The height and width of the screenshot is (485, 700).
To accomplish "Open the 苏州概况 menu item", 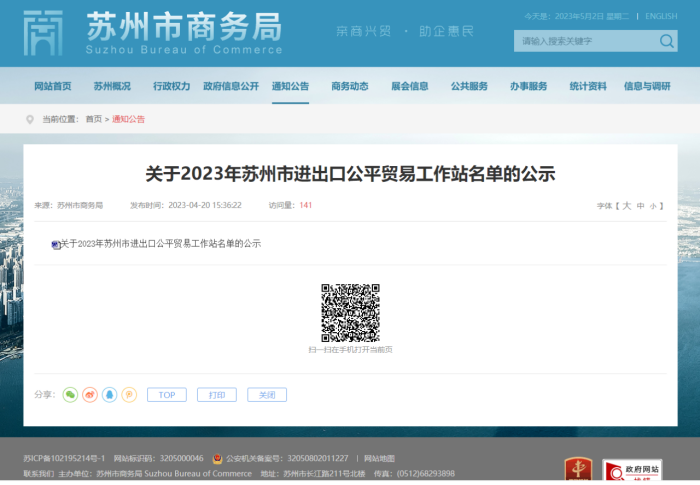I will [112, 86].
